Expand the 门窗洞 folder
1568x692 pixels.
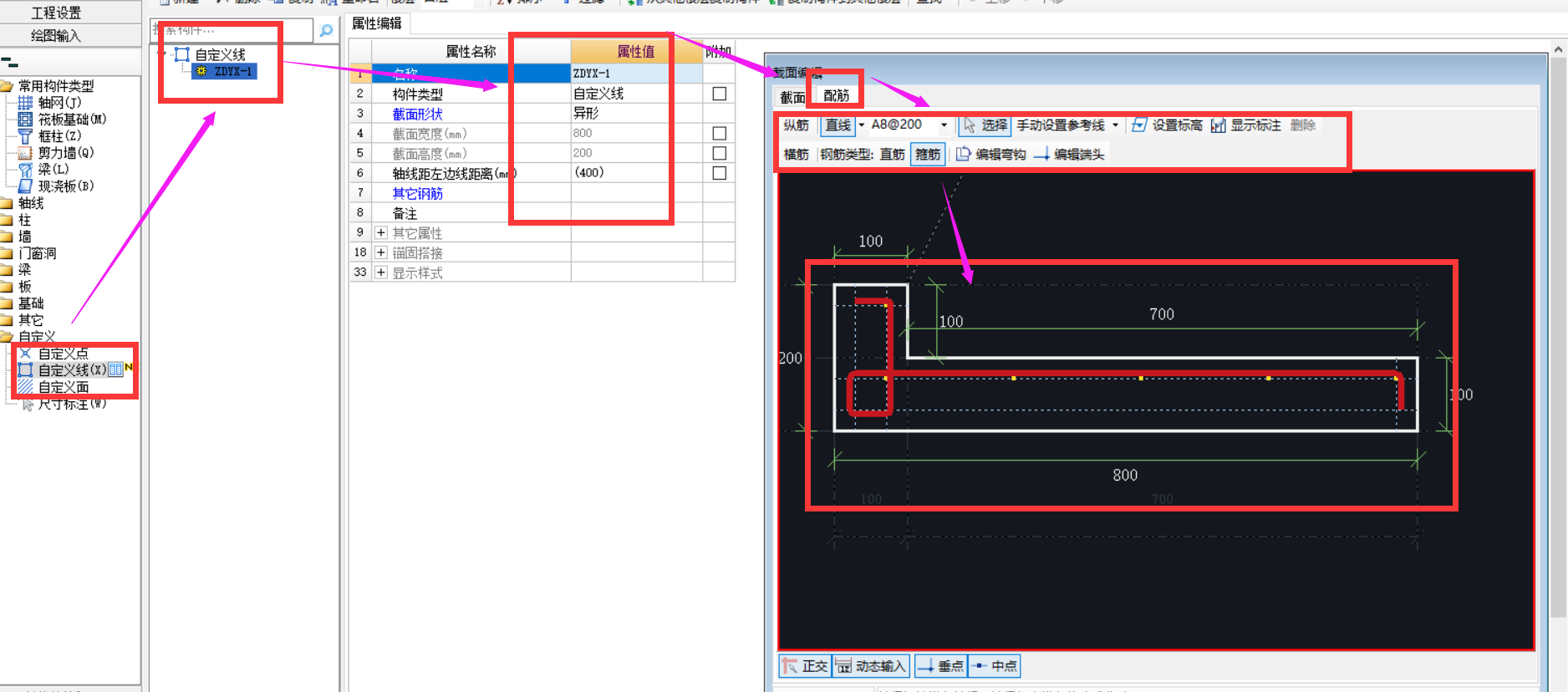point(7,253)
